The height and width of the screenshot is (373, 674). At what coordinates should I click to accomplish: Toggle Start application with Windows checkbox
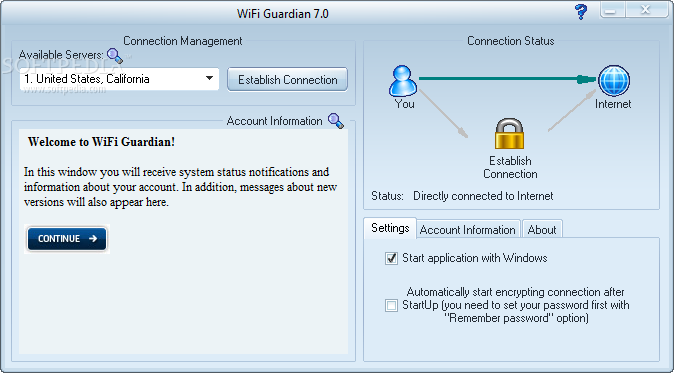(x=391, y=258)
